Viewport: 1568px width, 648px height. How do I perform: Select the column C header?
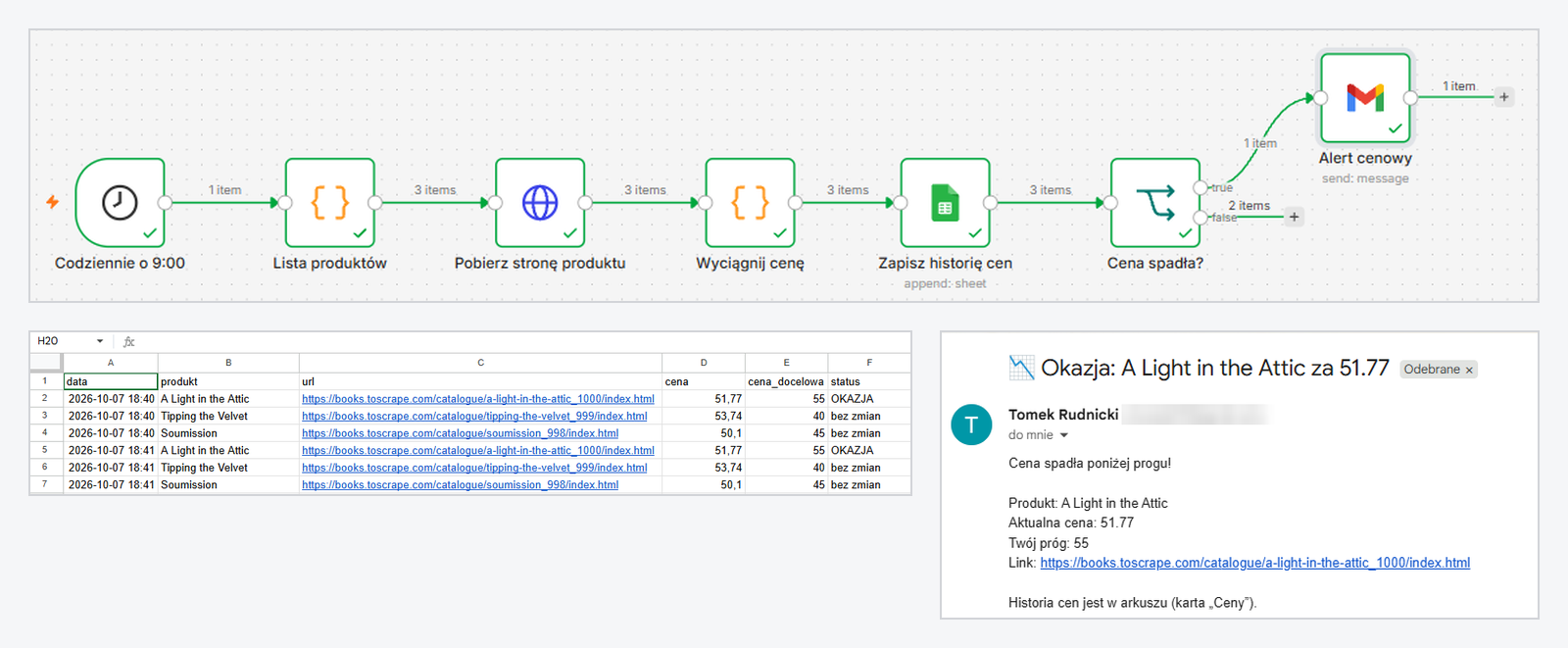click(480, 363)
